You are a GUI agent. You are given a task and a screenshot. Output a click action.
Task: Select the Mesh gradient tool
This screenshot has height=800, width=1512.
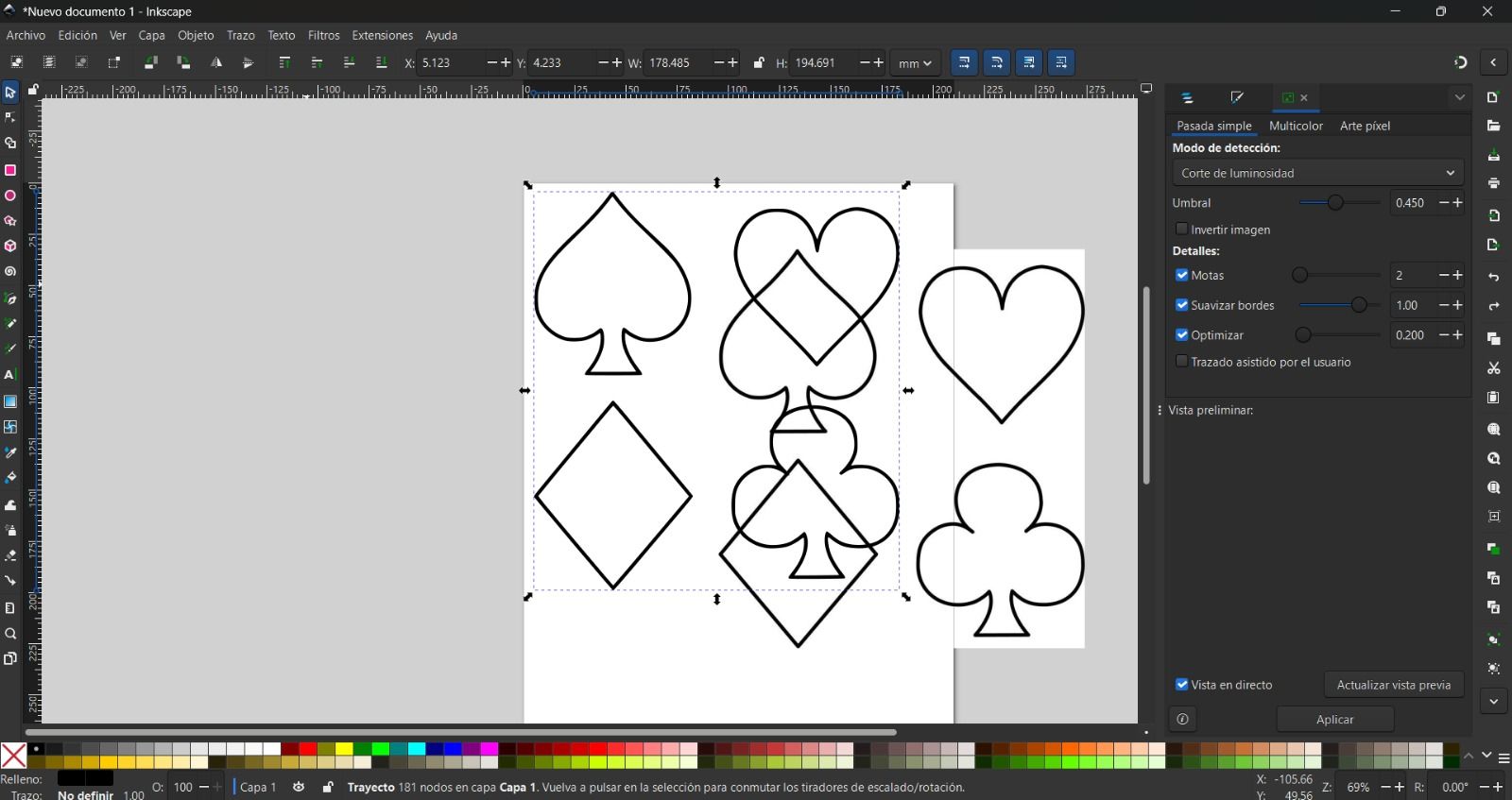[x=10, y=427]
